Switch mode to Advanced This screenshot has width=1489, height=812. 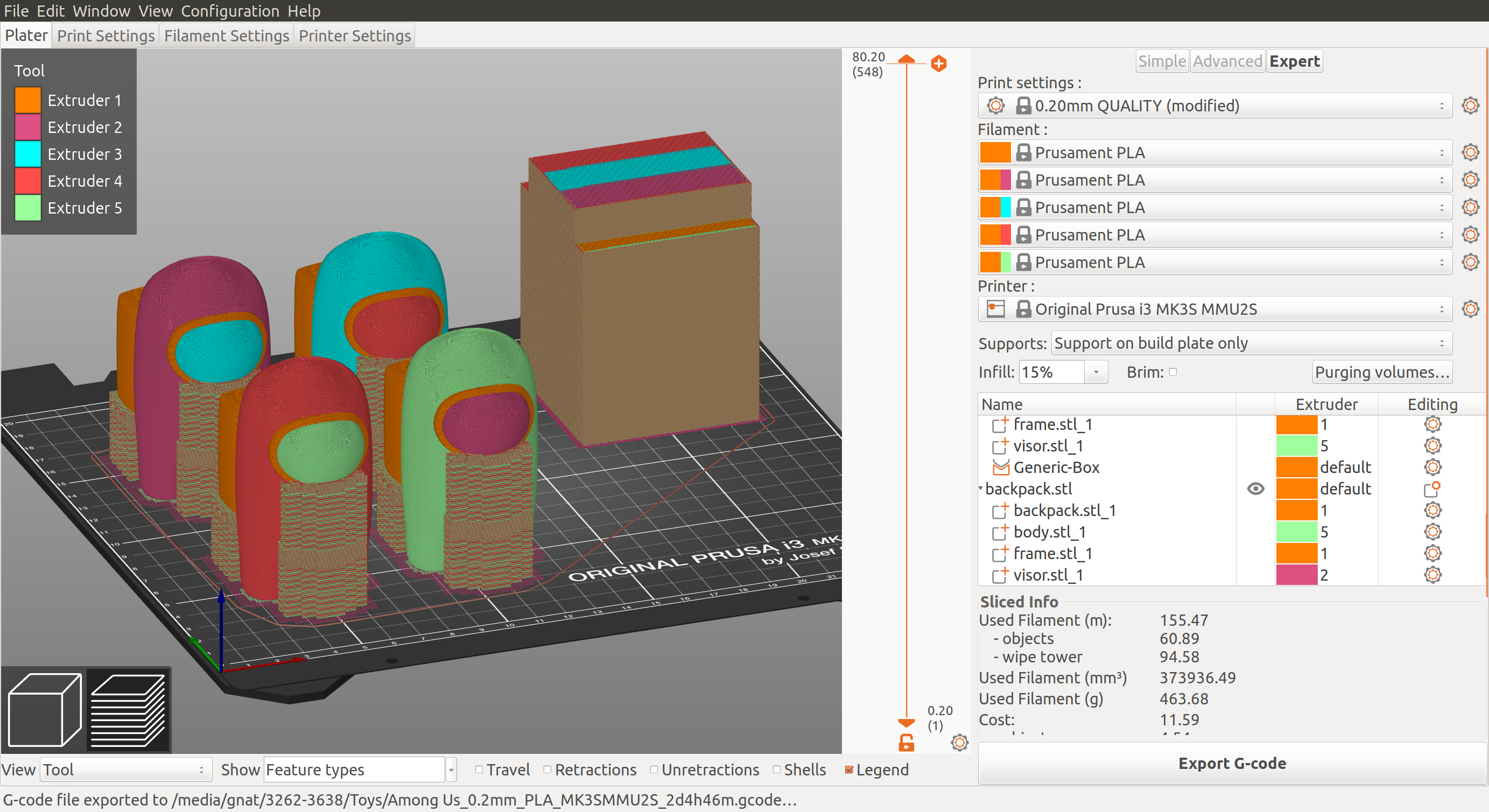(x=1227, y=61)
